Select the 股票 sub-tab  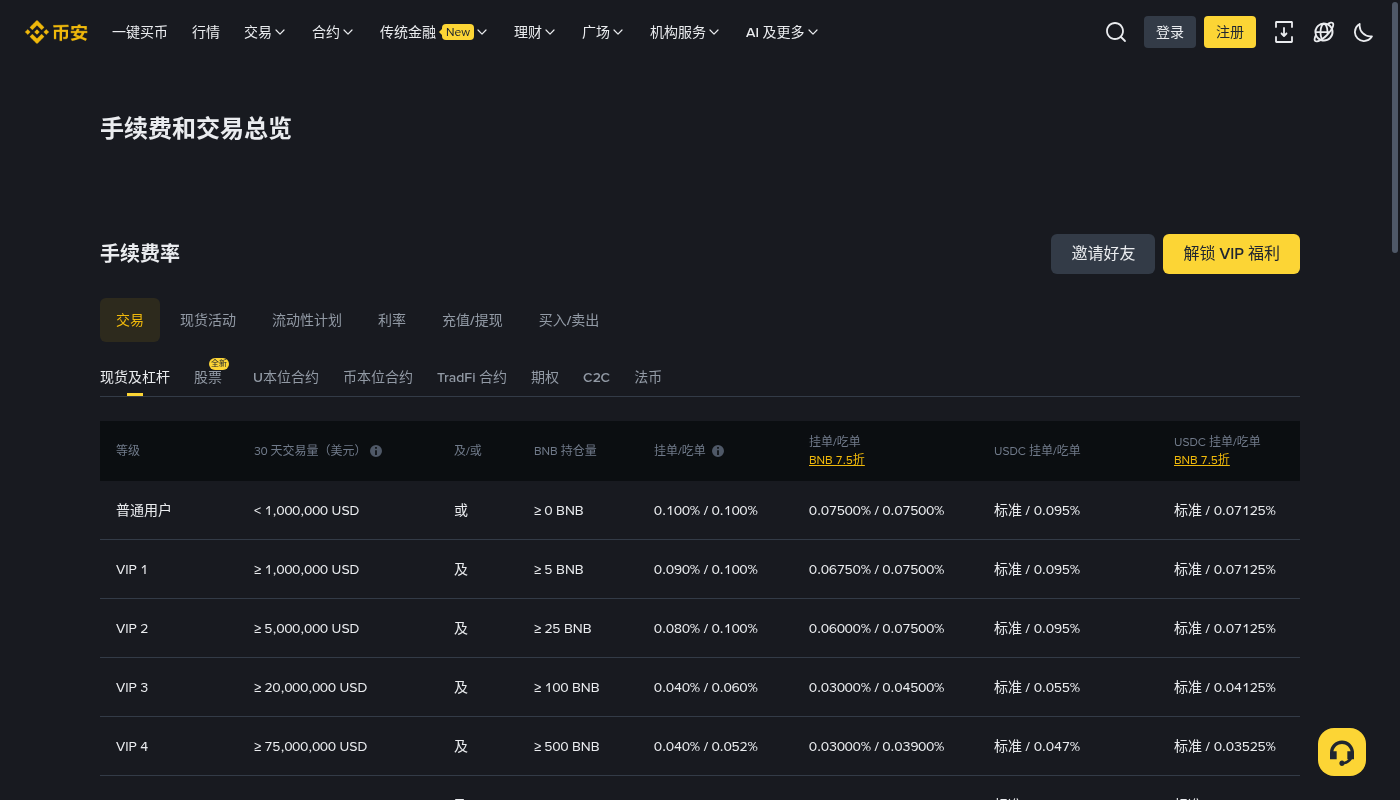[x=208, y=377]
